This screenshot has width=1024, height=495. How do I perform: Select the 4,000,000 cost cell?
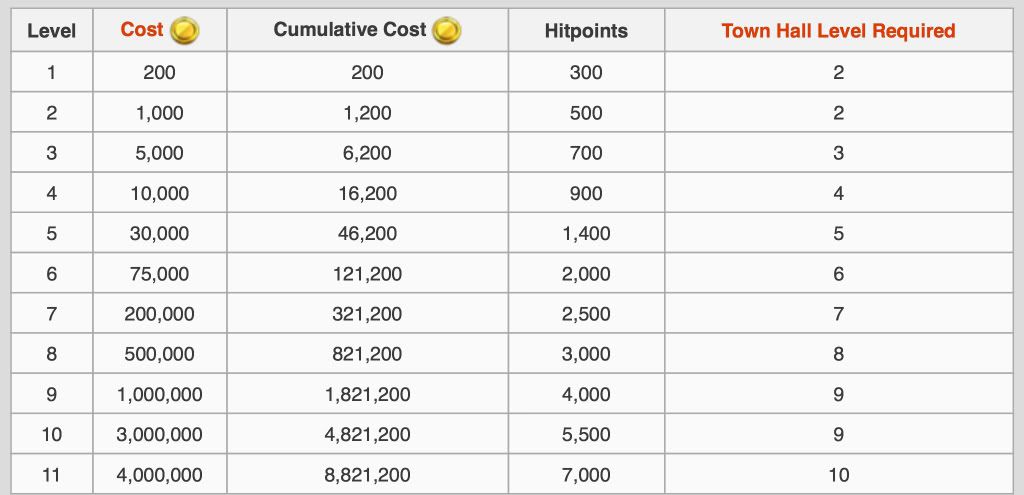[160, 475]
